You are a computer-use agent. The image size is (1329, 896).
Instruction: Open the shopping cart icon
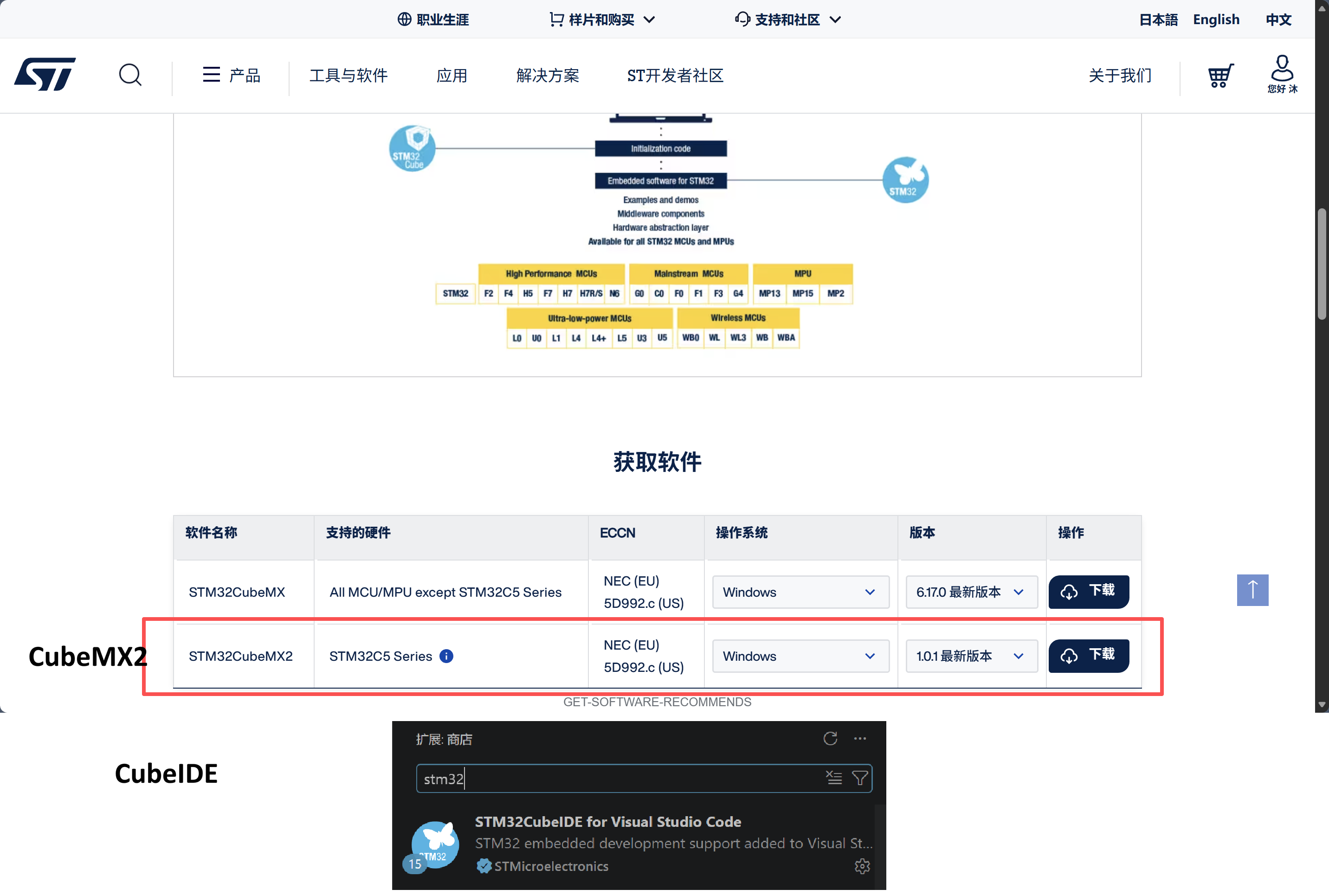click(x=1220, y=76)
